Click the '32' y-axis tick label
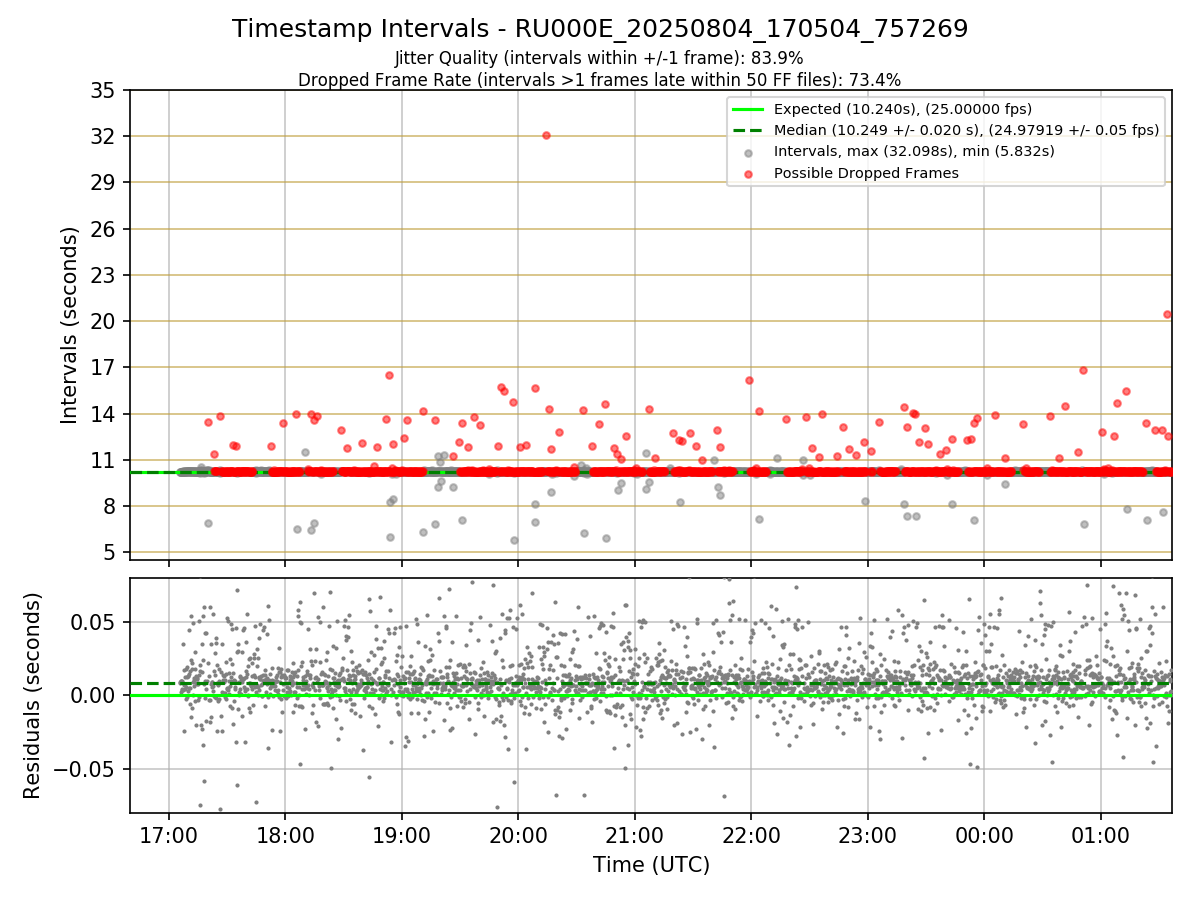1200x900 pixels. (104, 136)
